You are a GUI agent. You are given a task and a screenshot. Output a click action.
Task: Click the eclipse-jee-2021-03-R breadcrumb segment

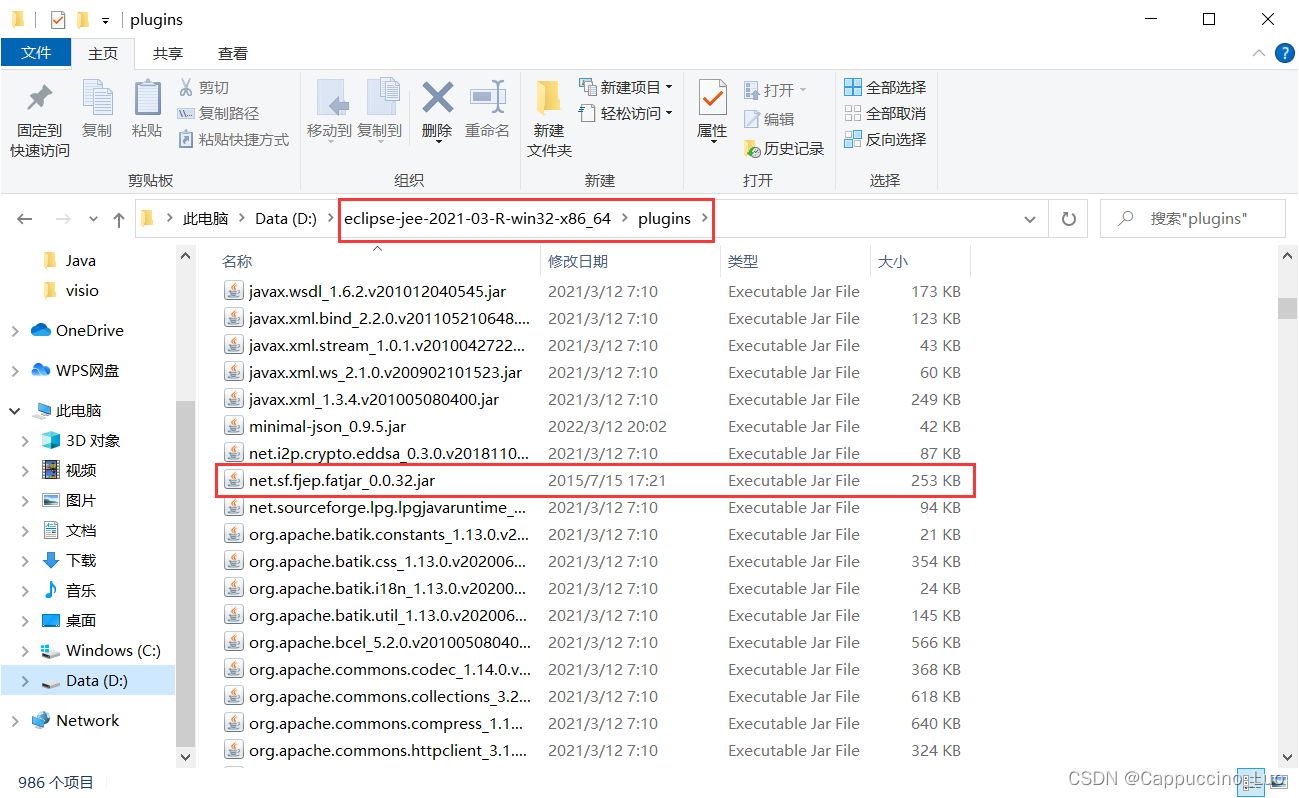tap(477, 218)
